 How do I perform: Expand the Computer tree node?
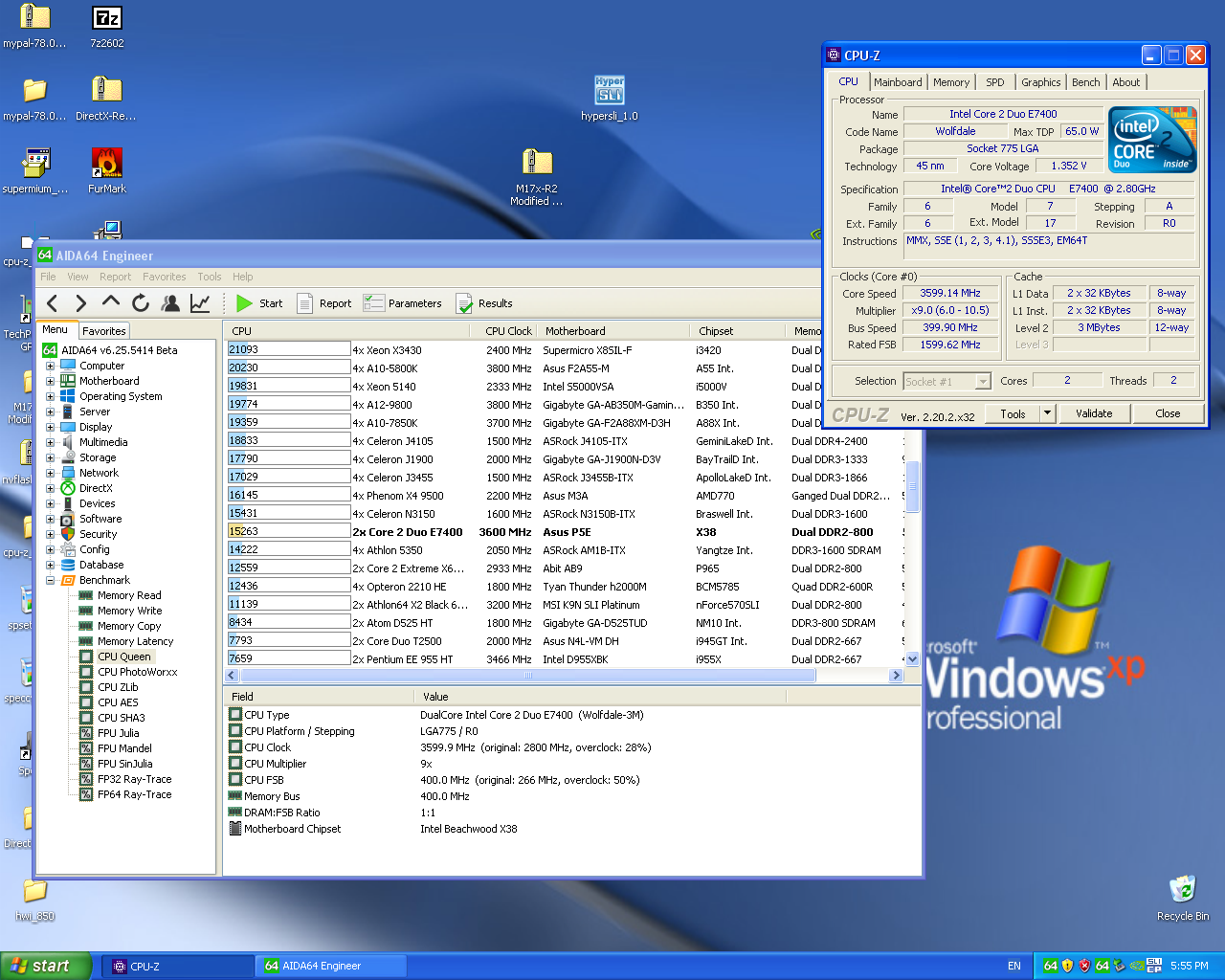tap(50, 366)
